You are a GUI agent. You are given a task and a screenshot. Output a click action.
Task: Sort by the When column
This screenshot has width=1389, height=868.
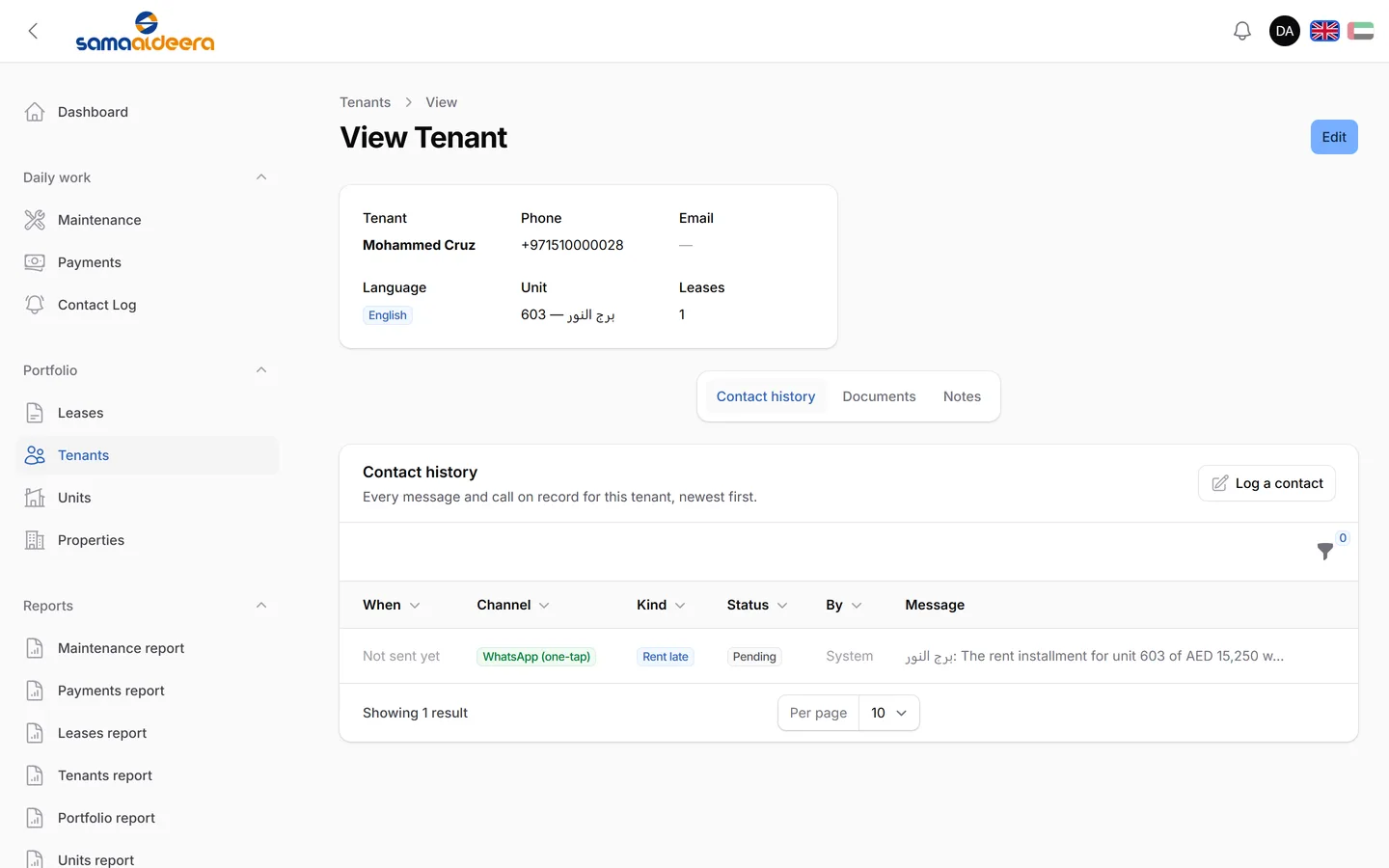pyautogui.click(x=392, y=605)
